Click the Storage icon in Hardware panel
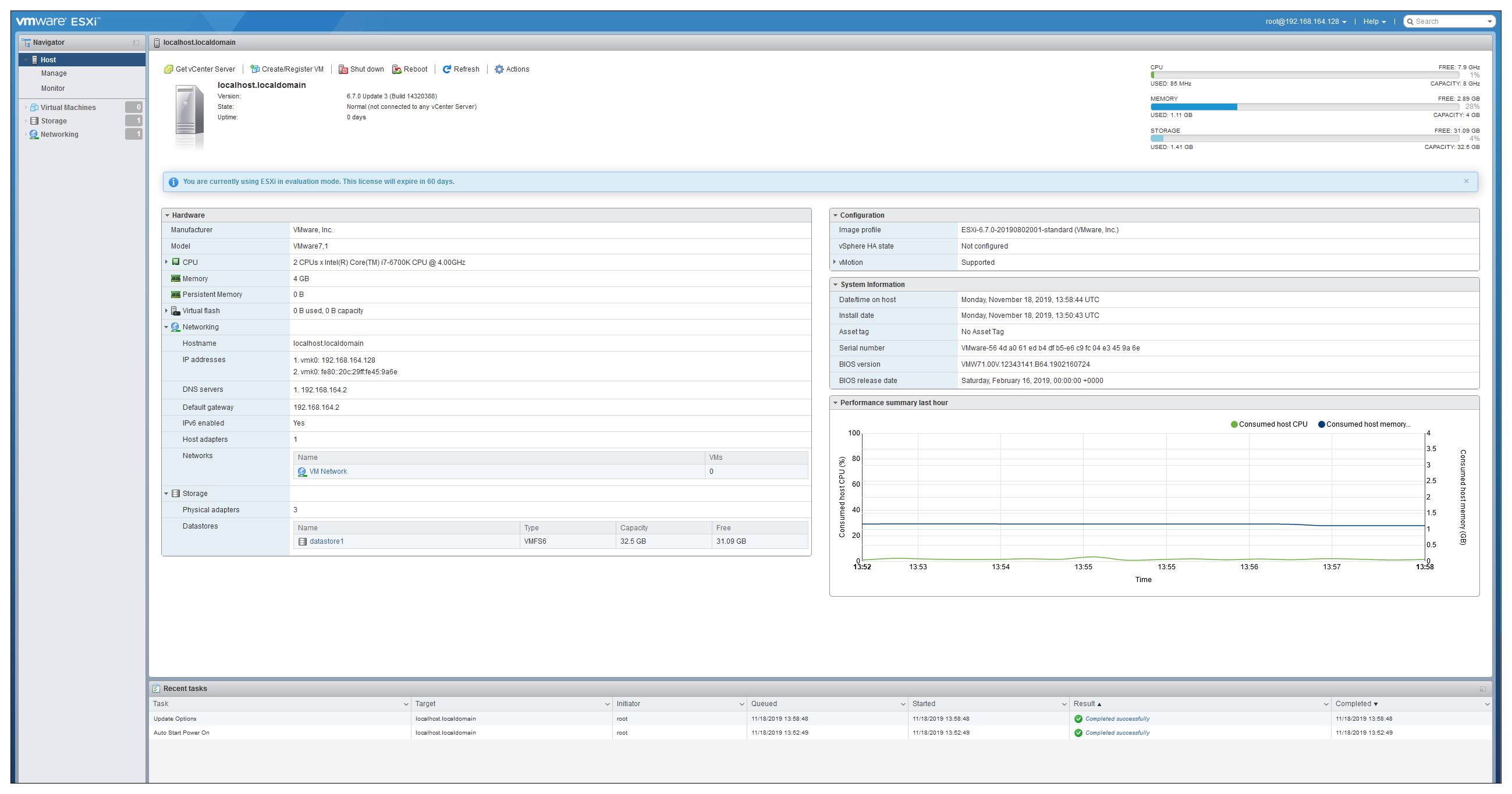The height and width of the screenshot is (794, 1512). pyautogui.click(x=176, y=494)
